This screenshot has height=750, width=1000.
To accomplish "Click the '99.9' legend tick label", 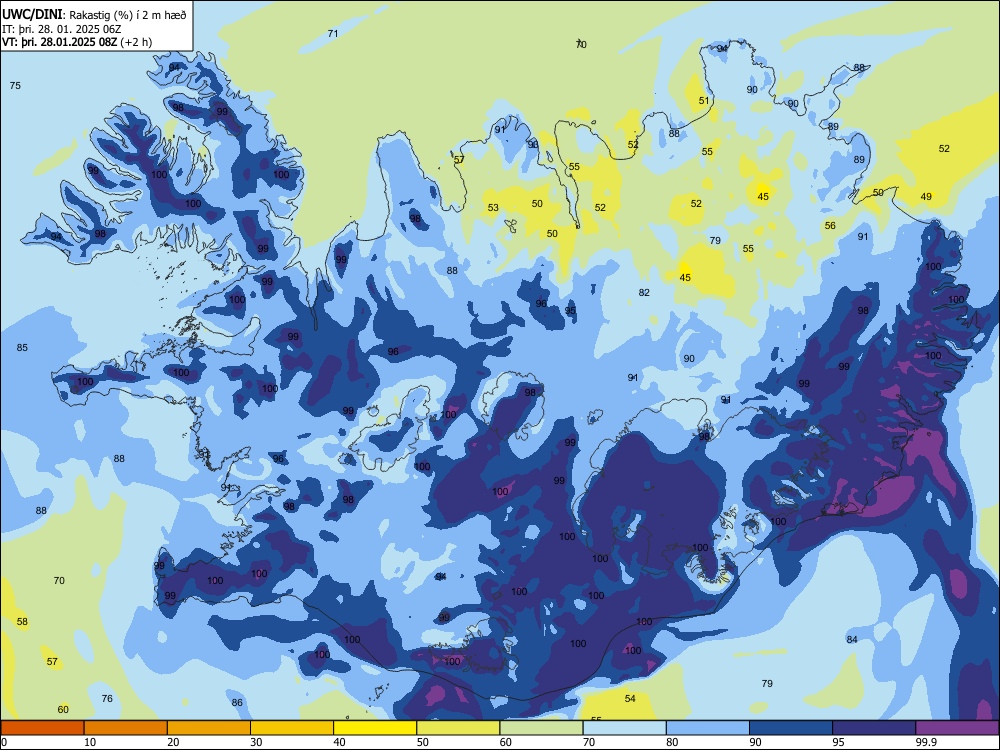I will pos(926,742).
